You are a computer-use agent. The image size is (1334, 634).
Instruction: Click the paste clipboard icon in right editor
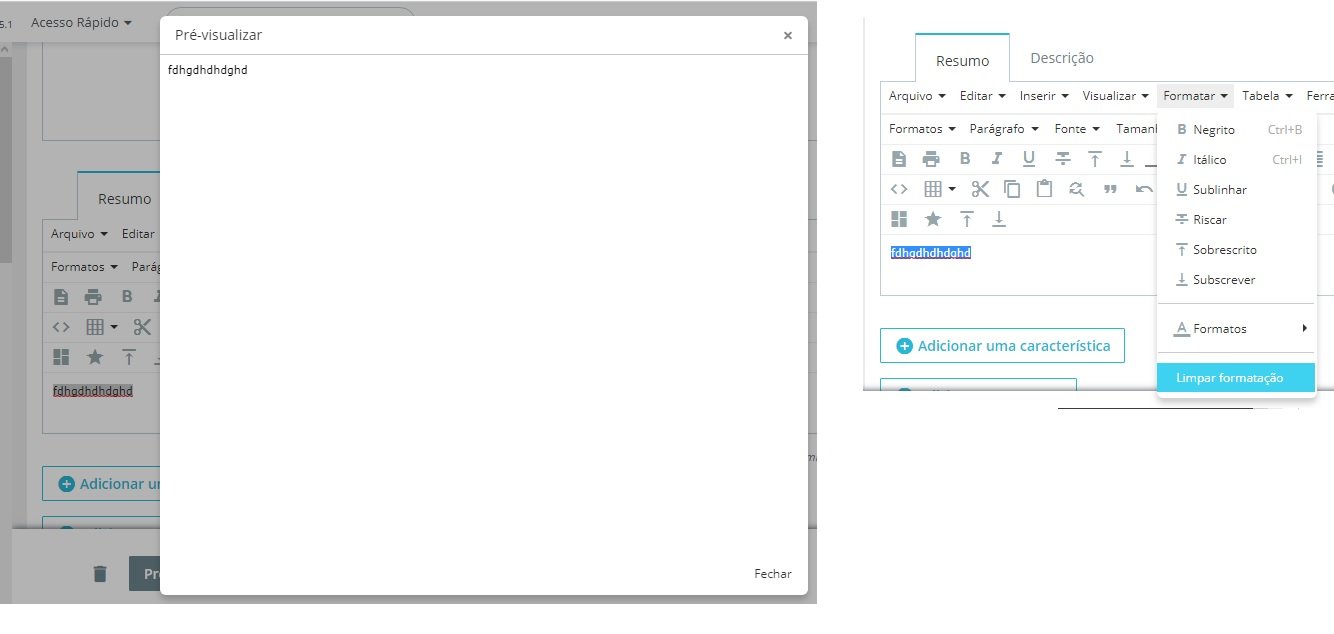1044,188
